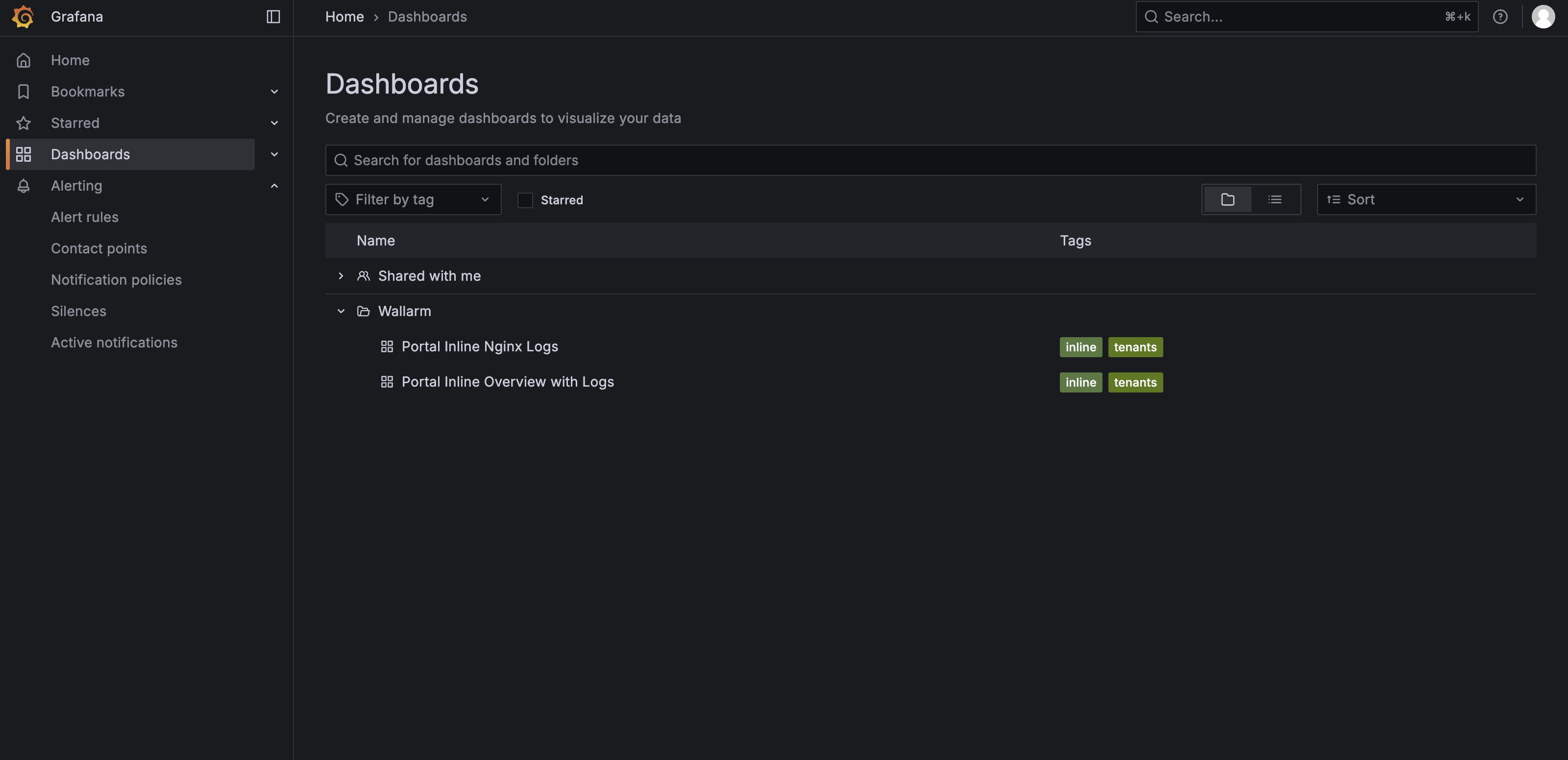Image resolution: width=1568 pixels, height=760 pixels.
Task: Open the Filter by tag dropdown
Action: (413, 199)
